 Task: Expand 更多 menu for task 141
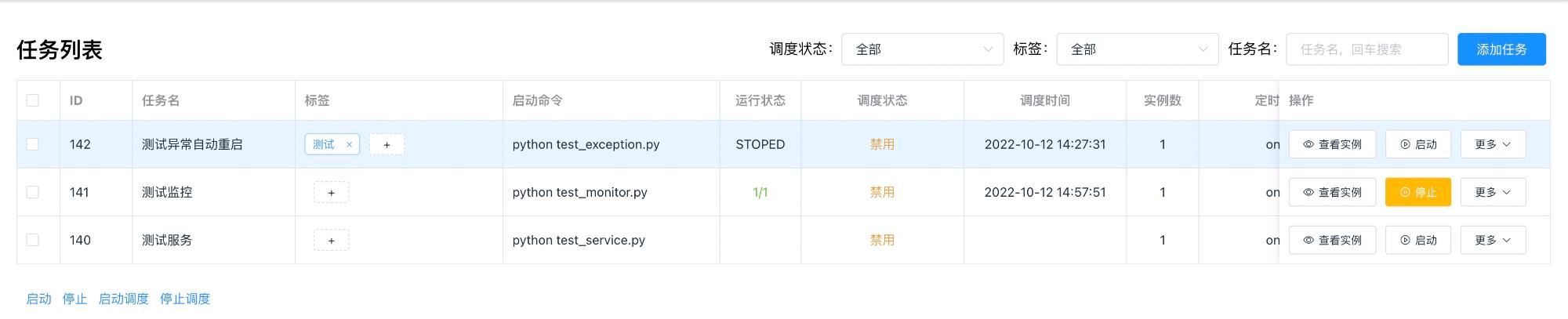[x=1493, y=192]
